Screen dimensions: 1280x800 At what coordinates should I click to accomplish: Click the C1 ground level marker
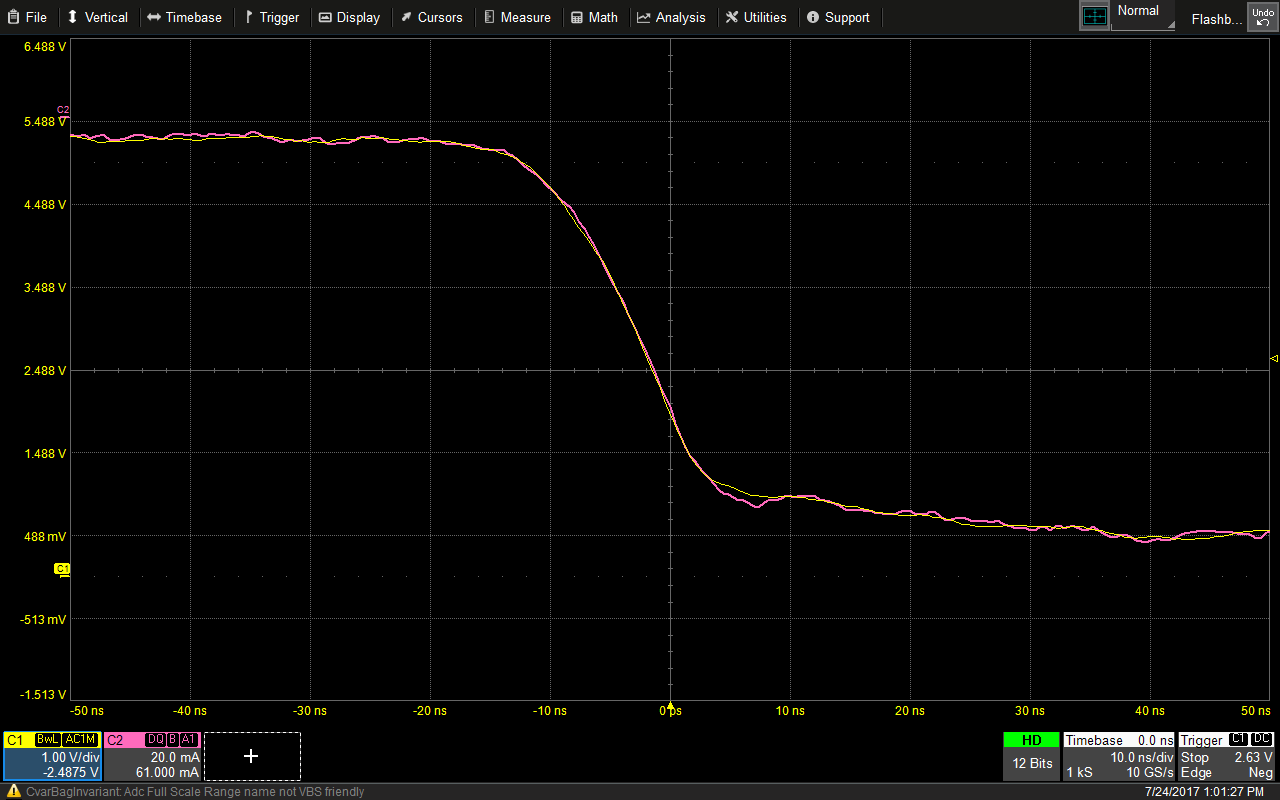(x=62, y=569)
